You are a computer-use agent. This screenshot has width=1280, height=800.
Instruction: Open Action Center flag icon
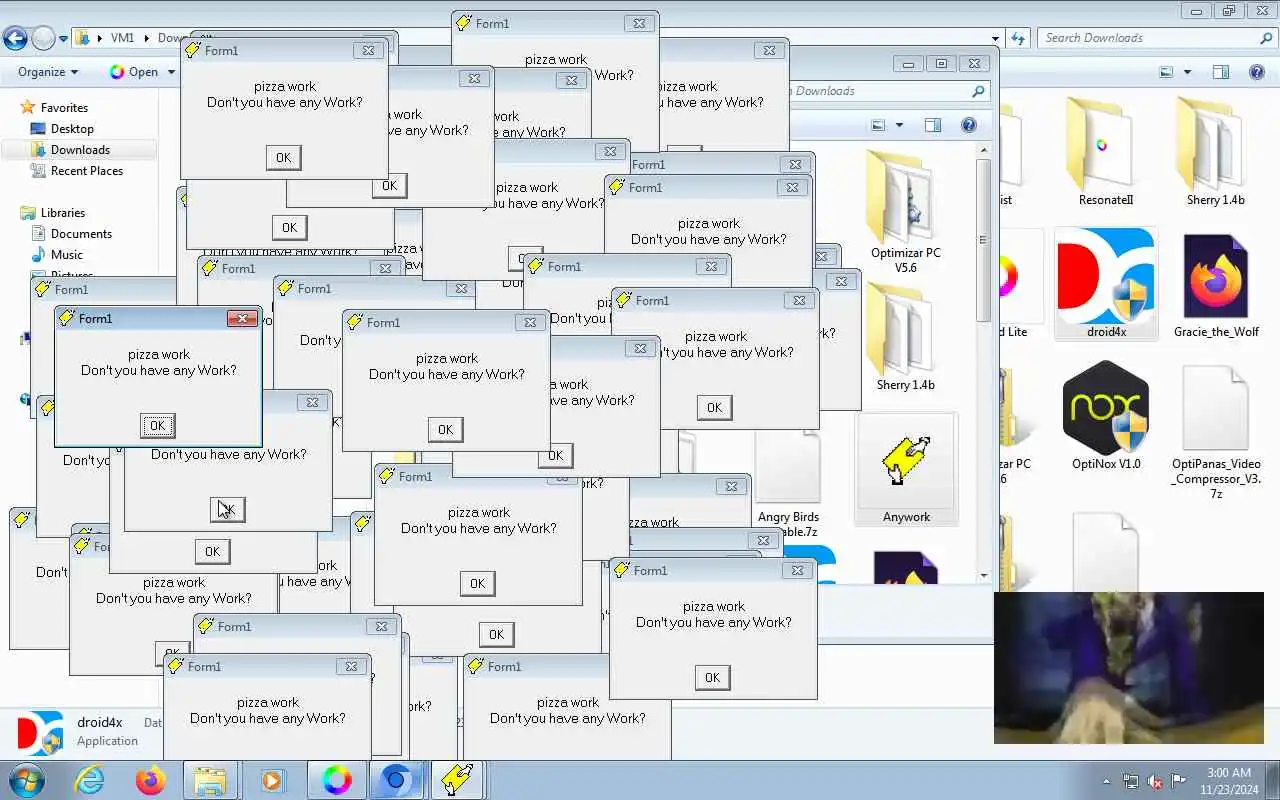click(x=1179, y=781)
